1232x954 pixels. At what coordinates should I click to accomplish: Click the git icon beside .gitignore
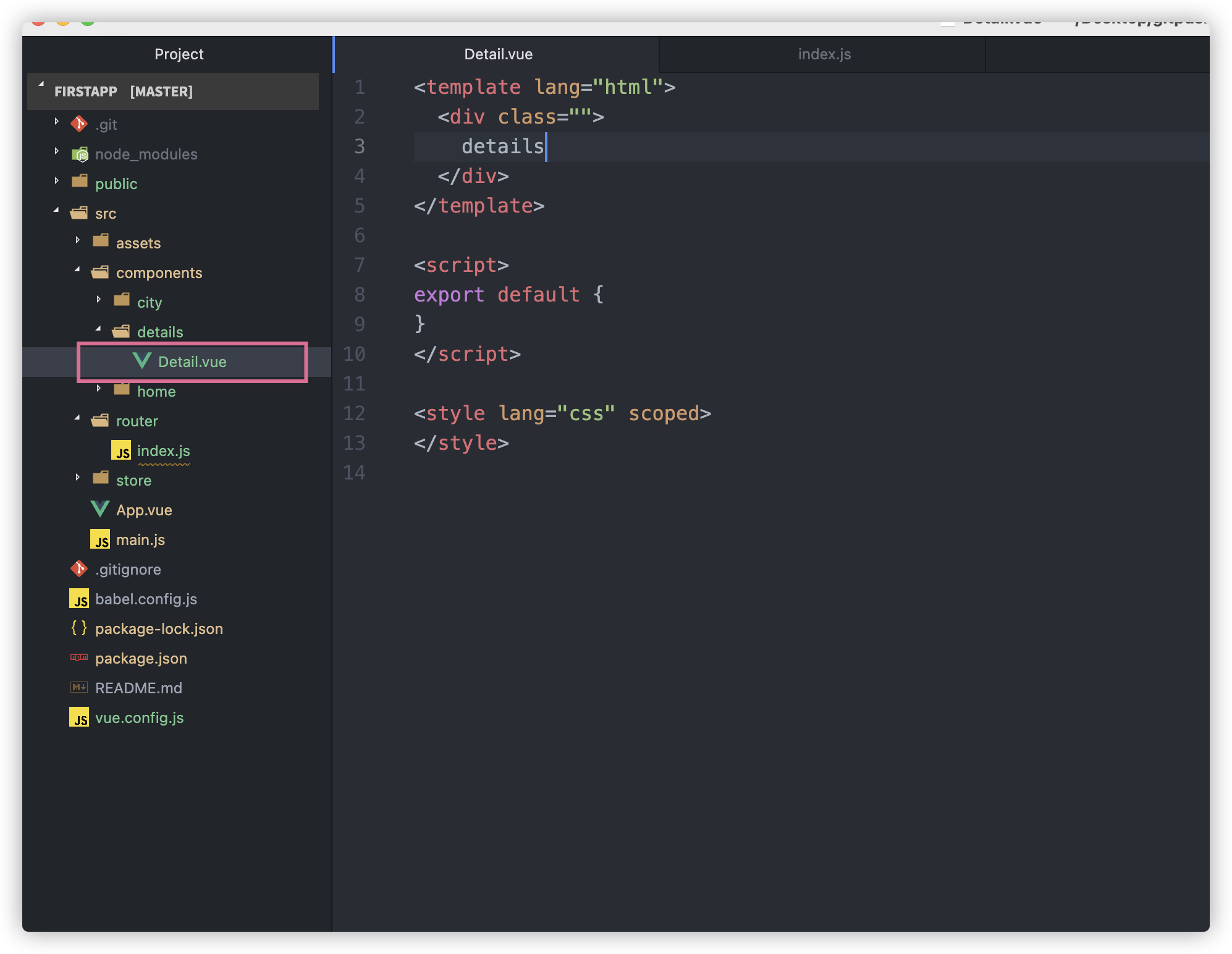point(79,569)
